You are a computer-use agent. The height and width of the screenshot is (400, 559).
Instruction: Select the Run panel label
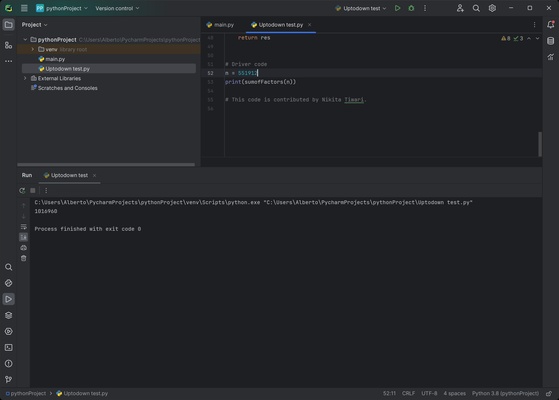[27, 175]
